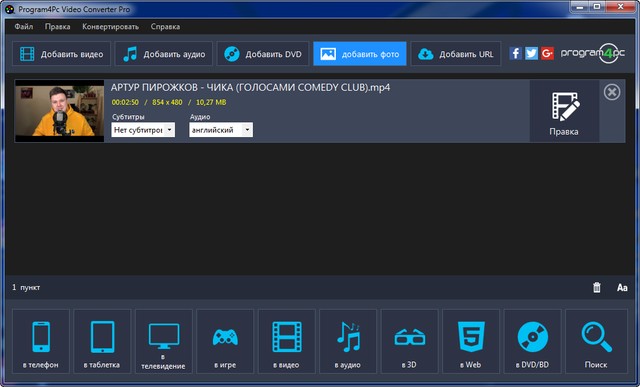The width and height of the screenshot is (640, 387).
Task: Click Добавить DVD button
Action: (263, 53)
